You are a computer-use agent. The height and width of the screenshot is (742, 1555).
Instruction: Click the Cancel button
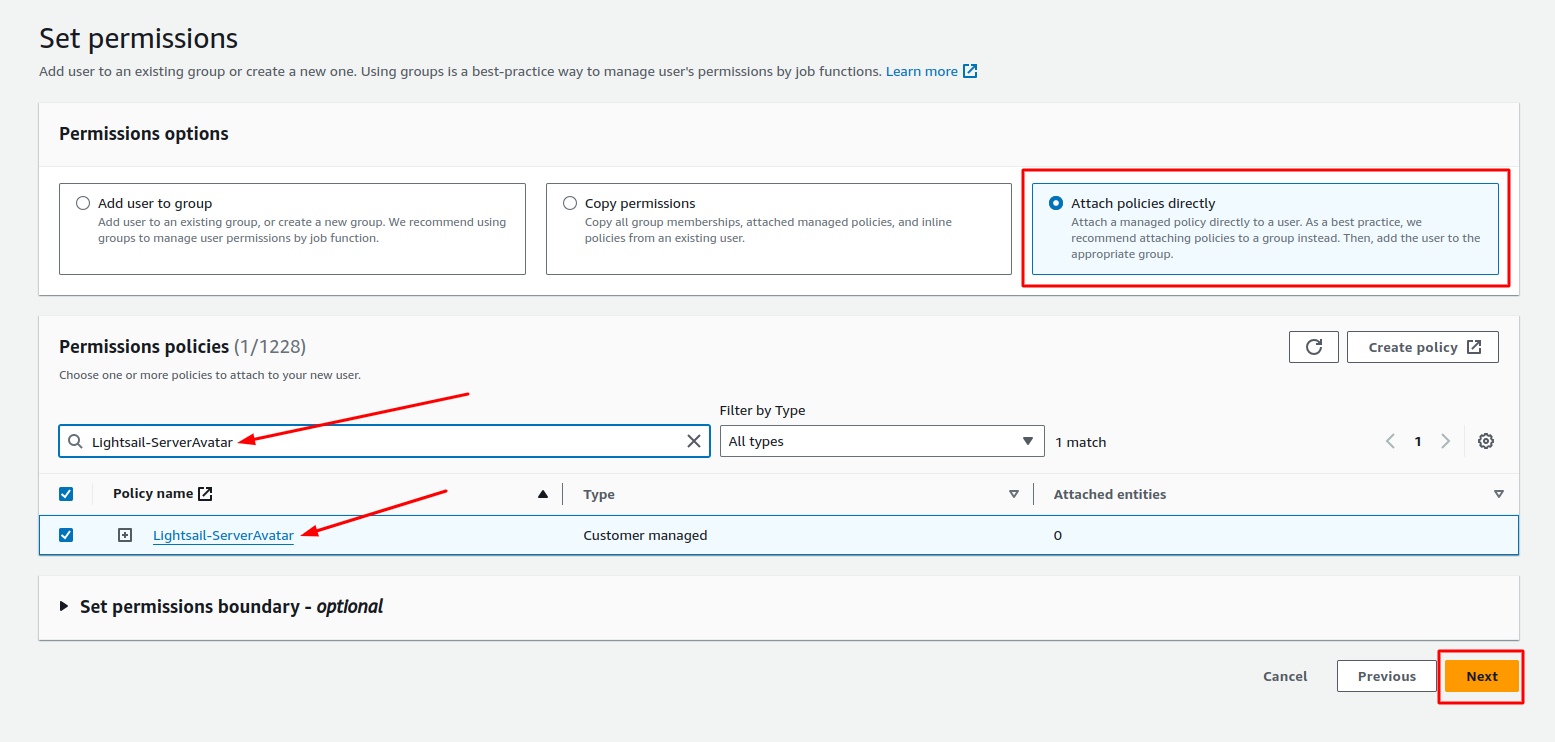click(1285, 676)
